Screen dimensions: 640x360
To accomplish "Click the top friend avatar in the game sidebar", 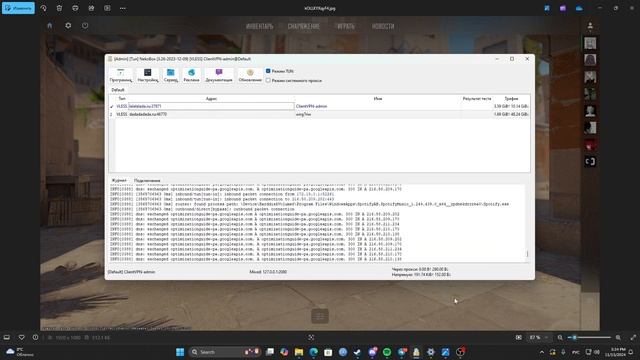I will click(x=590, y=43).
